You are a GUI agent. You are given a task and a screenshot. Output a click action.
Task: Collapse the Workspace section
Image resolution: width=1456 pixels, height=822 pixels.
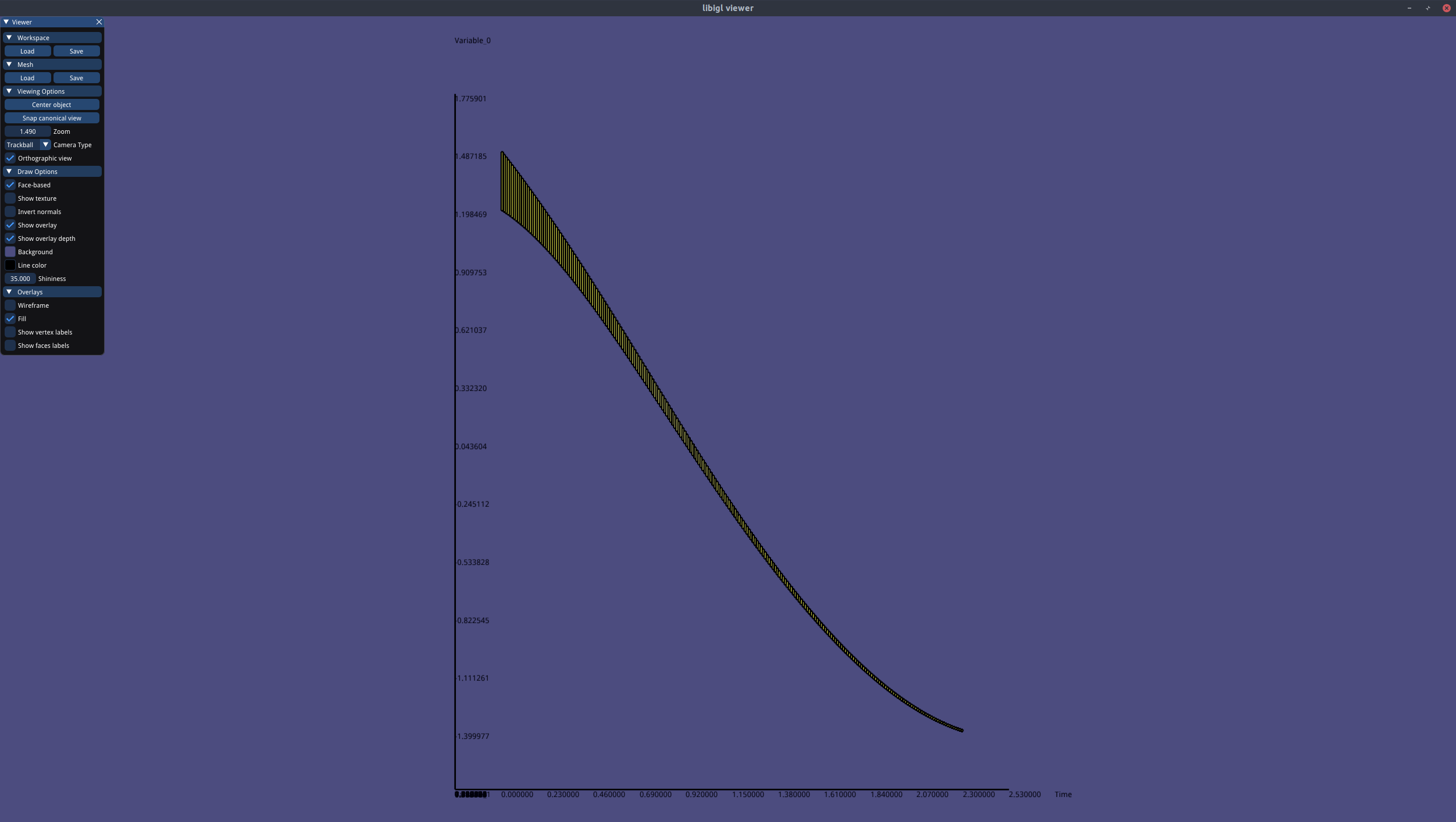[x=9, y=38]
